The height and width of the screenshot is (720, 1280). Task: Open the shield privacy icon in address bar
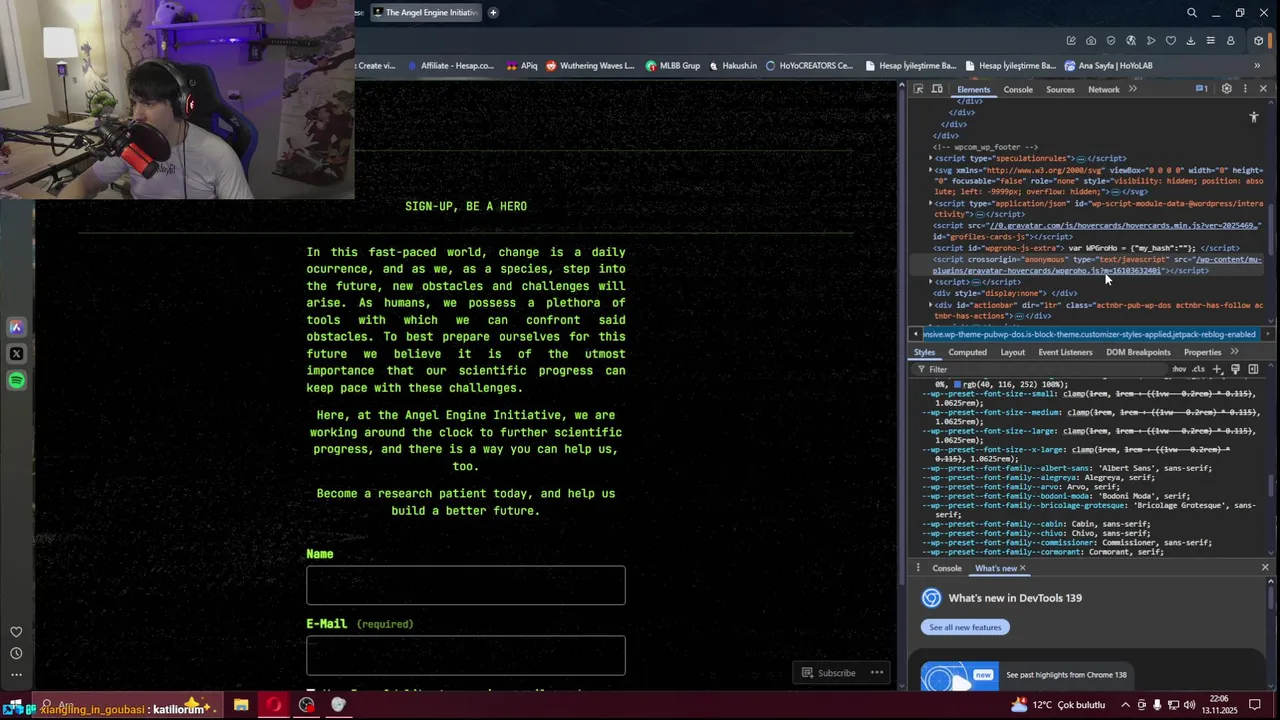coord(1111,41)
